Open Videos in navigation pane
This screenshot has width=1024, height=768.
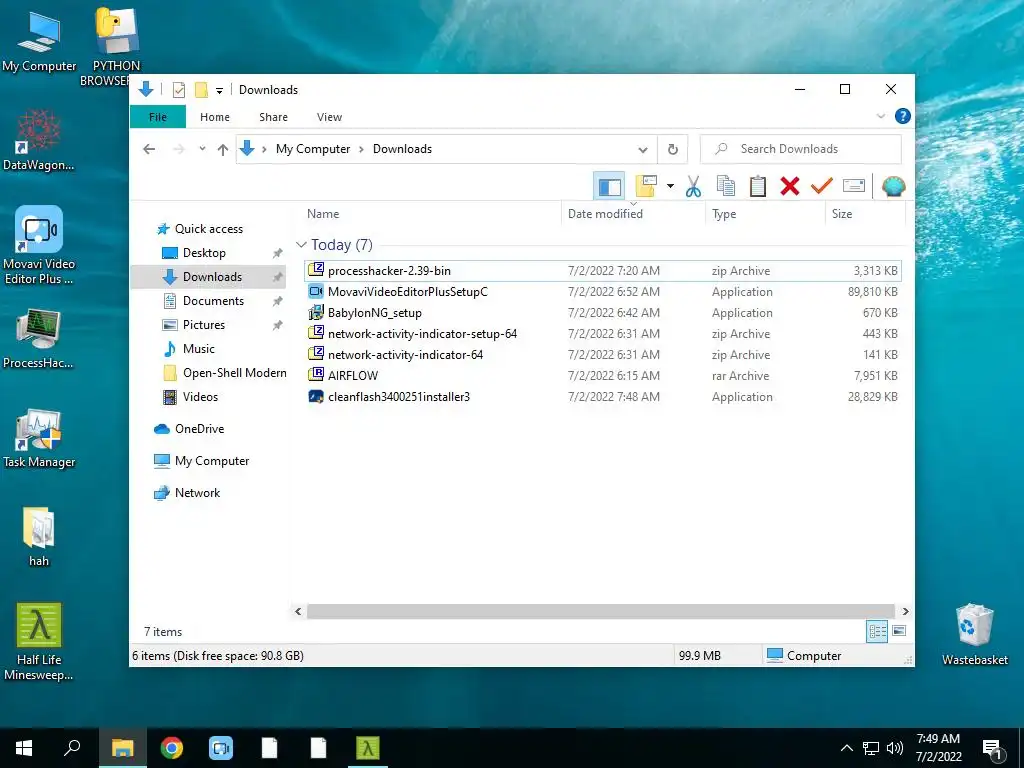(x=200, y=396)
